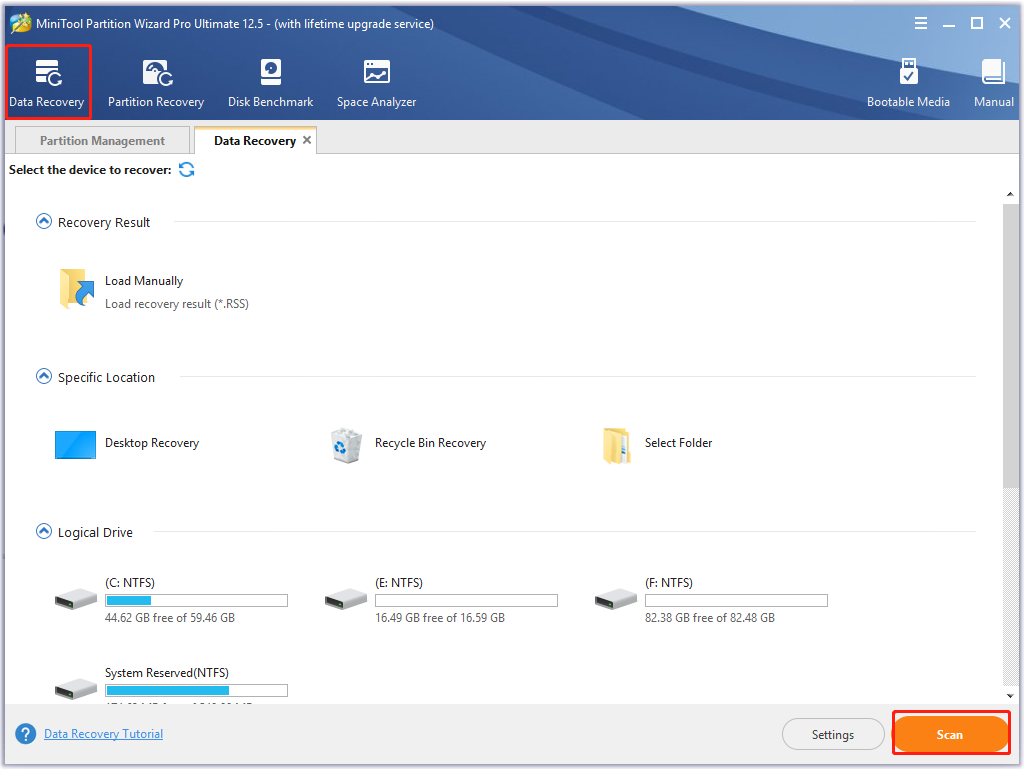The height and width of the screenshot is (773, 1029).
Task: Click the Logical Drive heading
Action: tap(95, 532)
